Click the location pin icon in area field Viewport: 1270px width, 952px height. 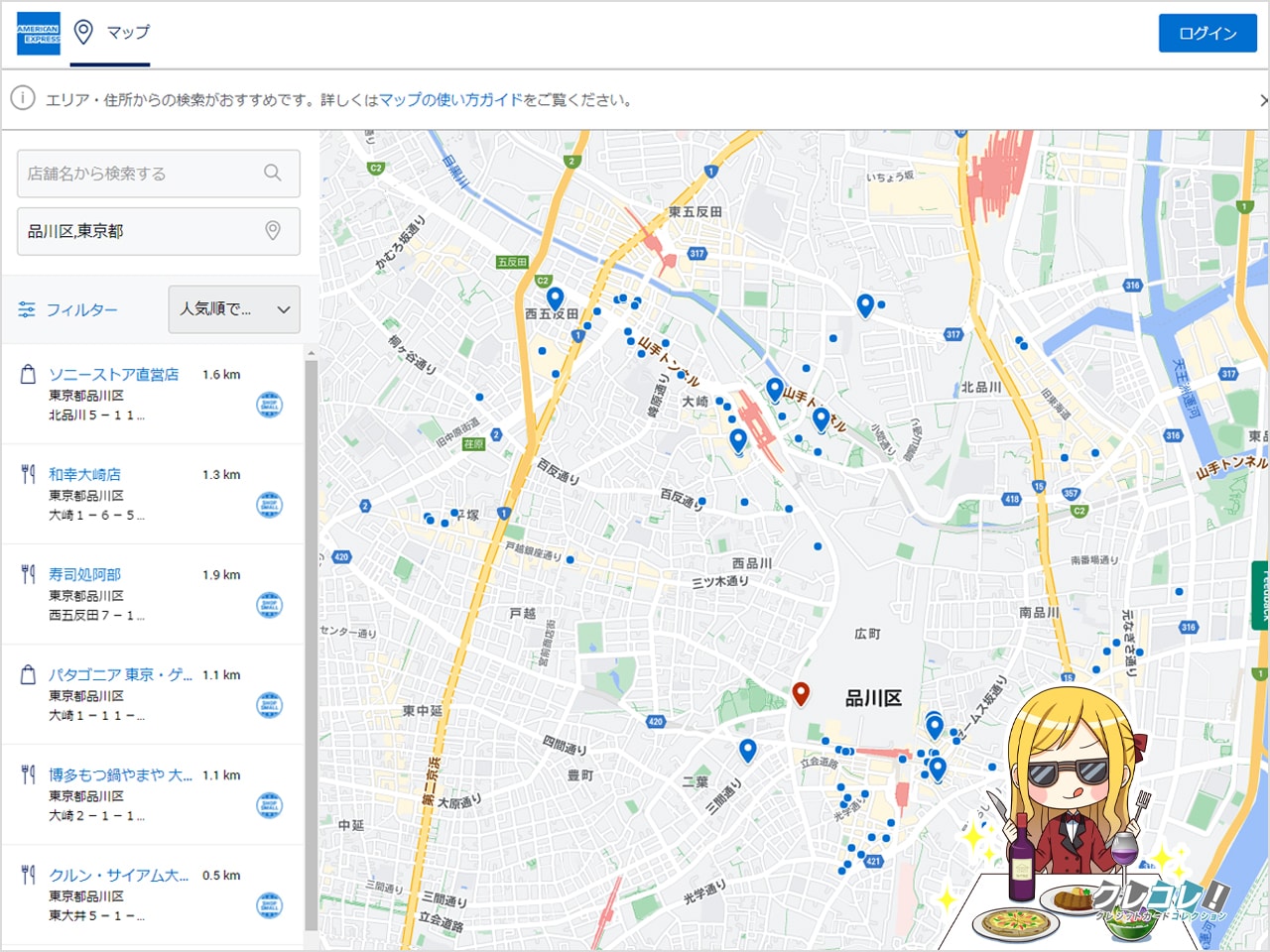tap(273, 231)
